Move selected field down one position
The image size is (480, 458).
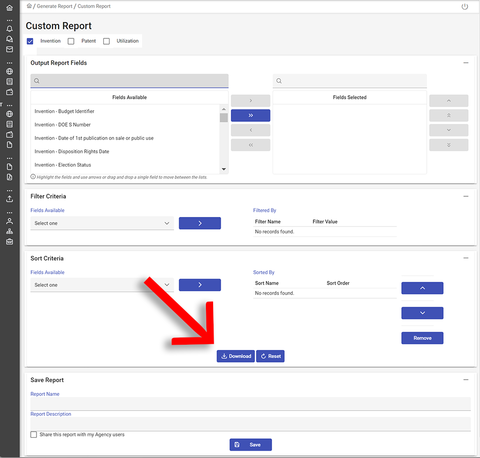pos(449,130)
